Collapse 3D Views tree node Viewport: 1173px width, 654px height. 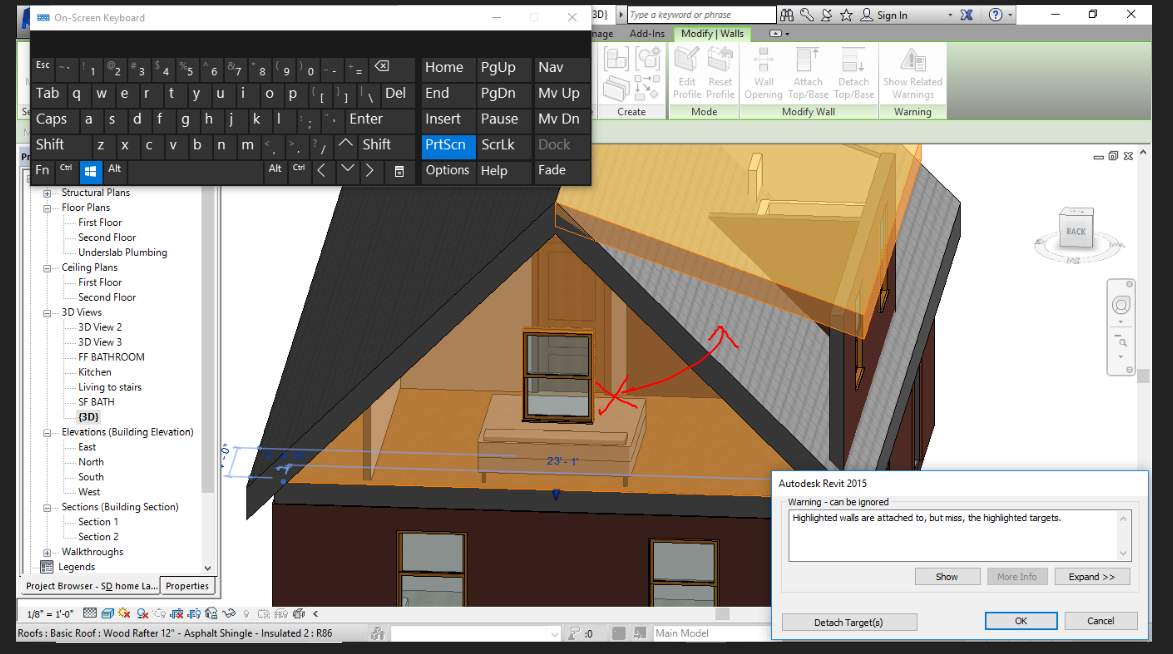[x=47, y=313]
